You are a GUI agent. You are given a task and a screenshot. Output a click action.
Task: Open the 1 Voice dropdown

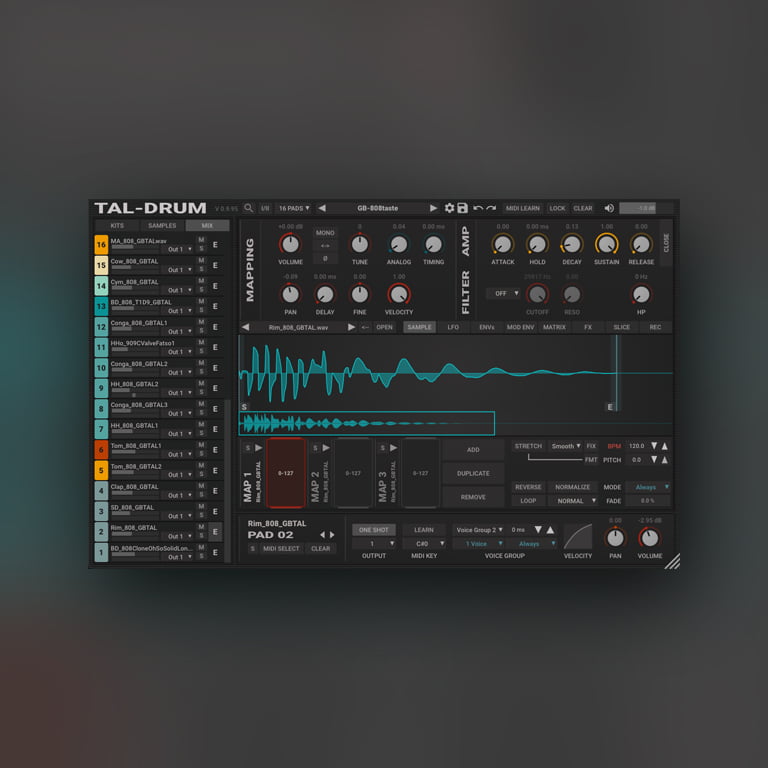pos(479,544)
